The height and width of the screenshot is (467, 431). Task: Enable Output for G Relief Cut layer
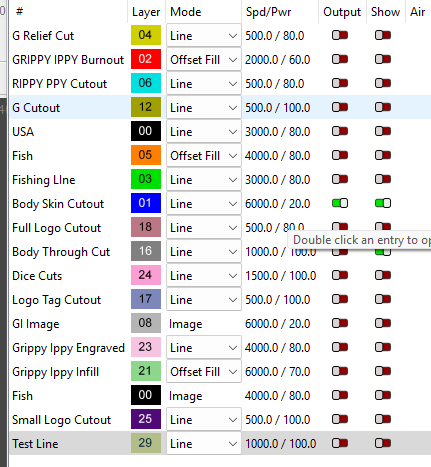point(340,35)
